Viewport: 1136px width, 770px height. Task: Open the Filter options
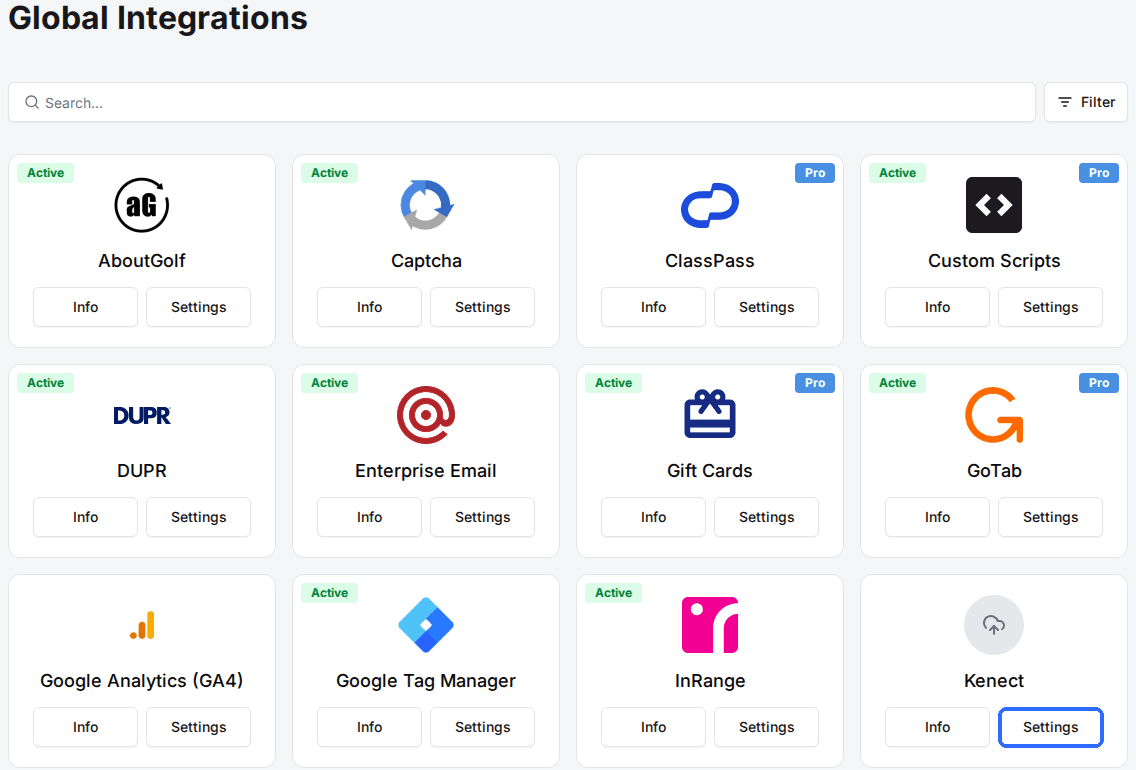coord(1086,102)
